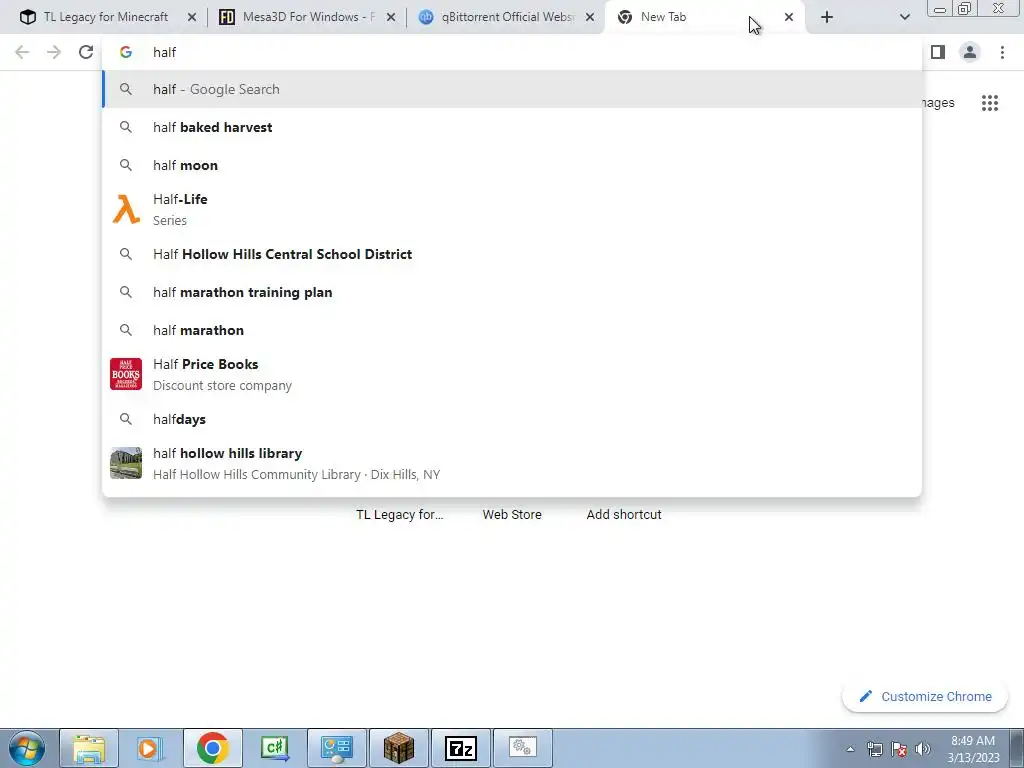The width and height of the screenshot is (1024, 768).
Task: Click the search icon beside half baked harvest
Action: click(126, 127)
